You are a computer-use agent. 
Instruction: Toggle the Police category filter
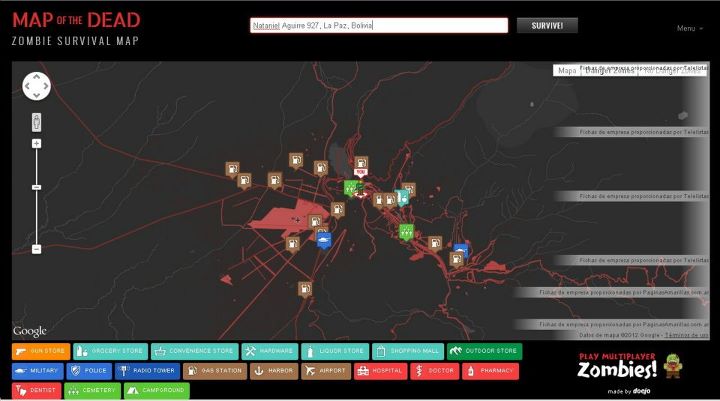(89, 371)
